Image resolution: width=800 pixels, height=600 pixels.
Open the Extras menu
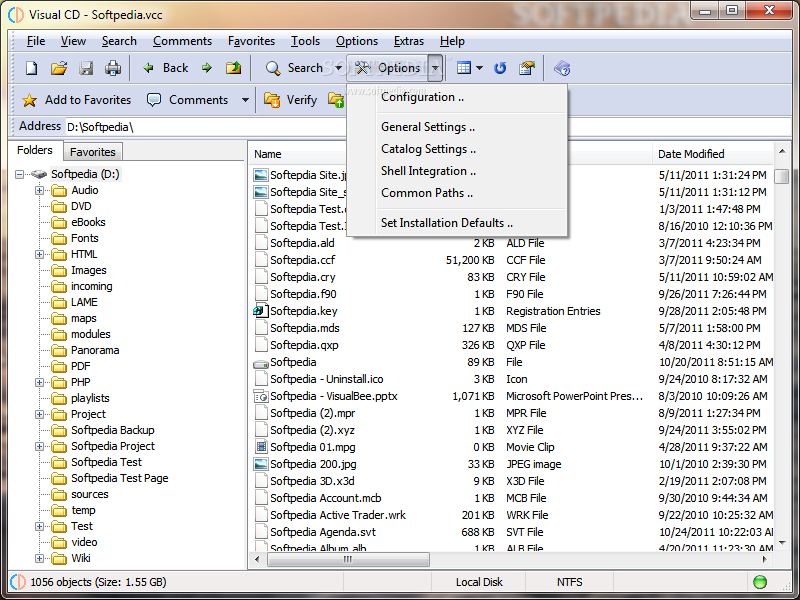(409, 41)
